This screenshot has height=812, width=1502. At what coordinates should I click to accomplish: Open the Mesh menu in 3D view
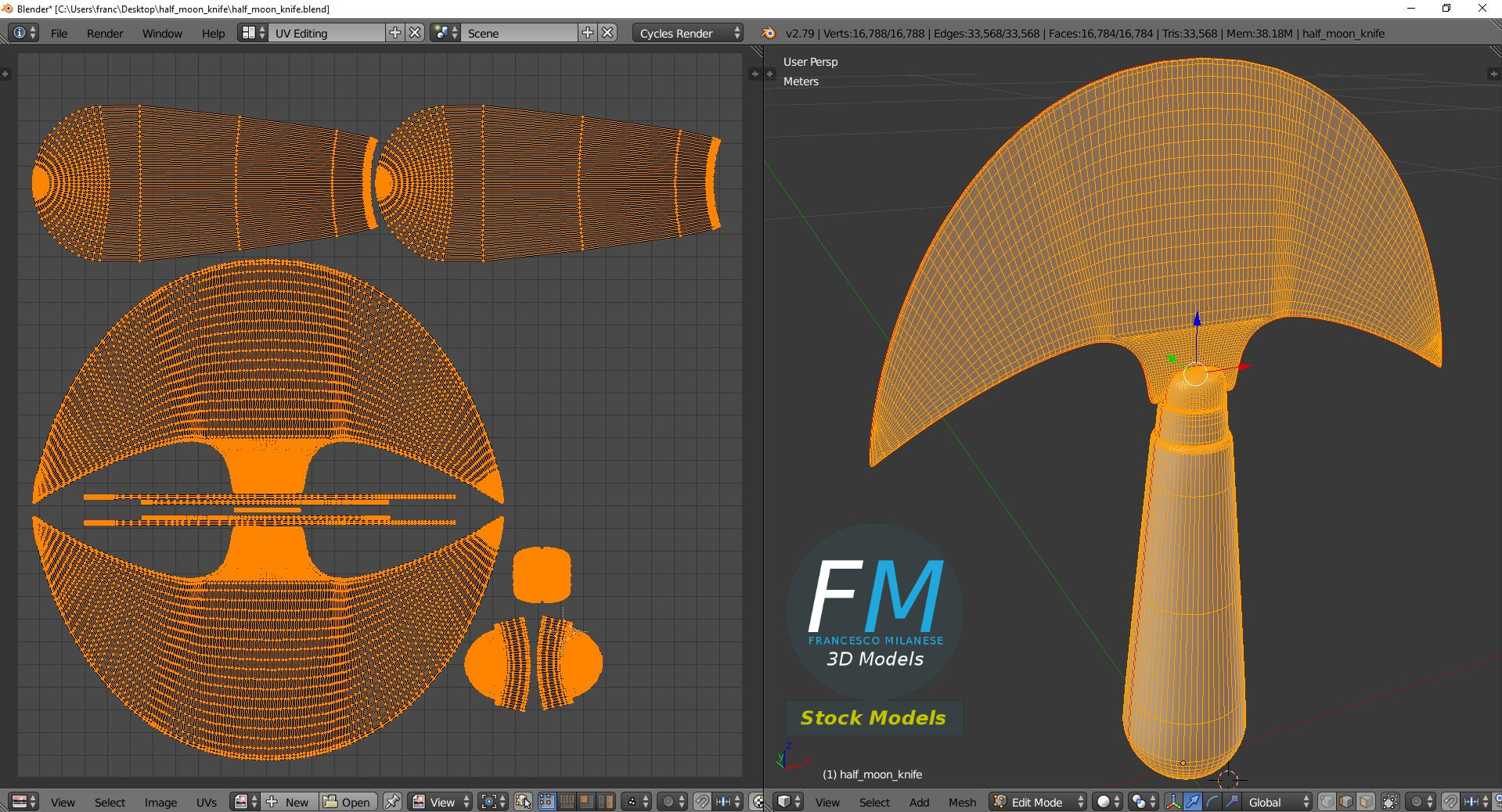point(962,803)
